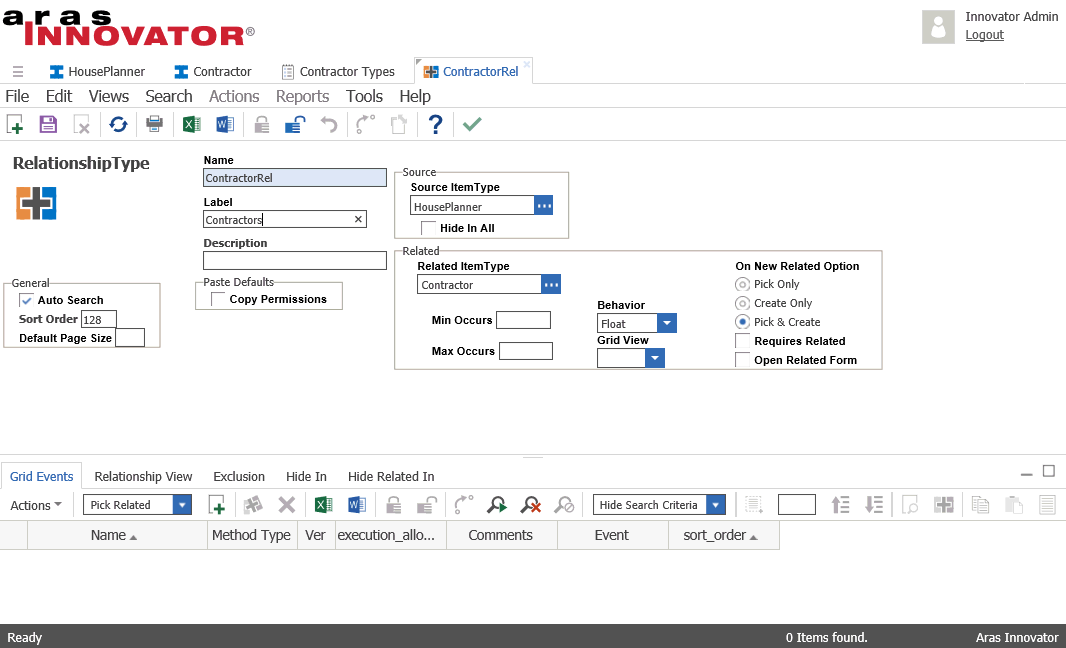Open the Help menu

(x=415, y=97)
